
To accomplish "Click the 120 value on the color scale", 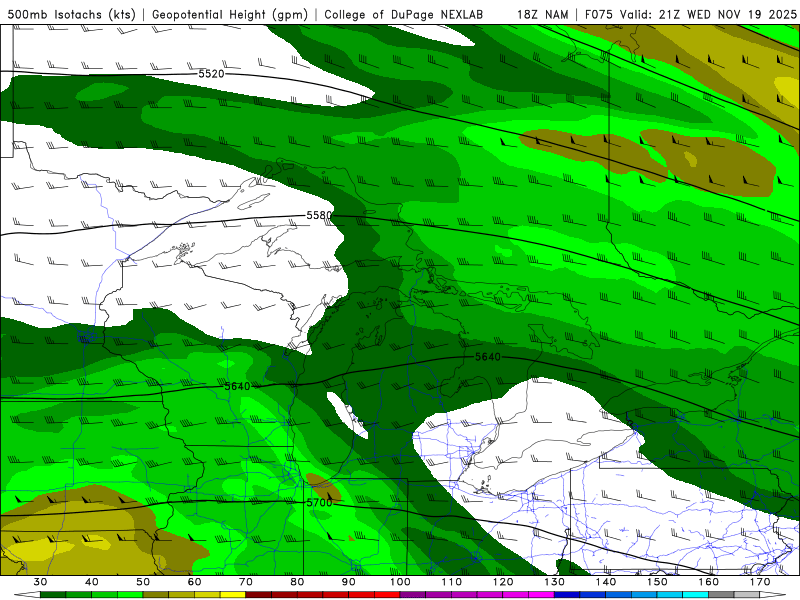I will coord(503,582).
